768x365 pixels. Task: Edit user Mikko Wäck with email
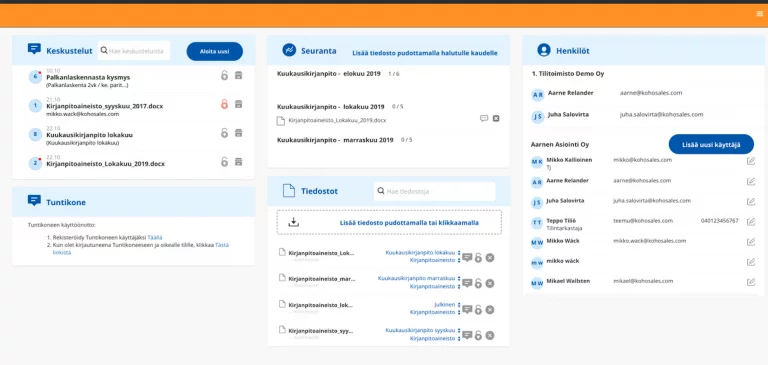click(751, 242)
